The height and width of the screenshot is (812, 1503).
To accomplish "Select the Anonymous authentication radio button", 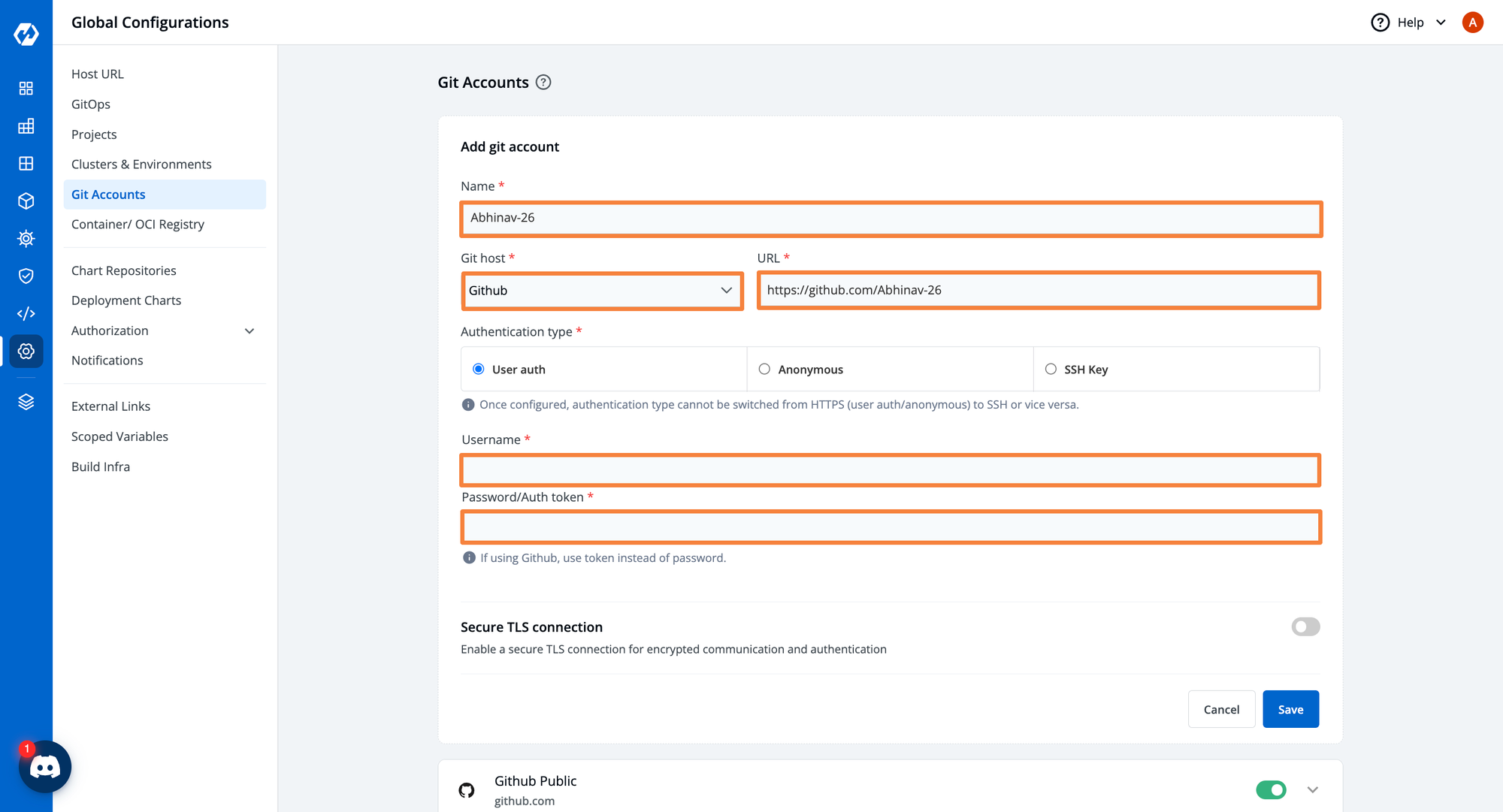I will point(764,369).
